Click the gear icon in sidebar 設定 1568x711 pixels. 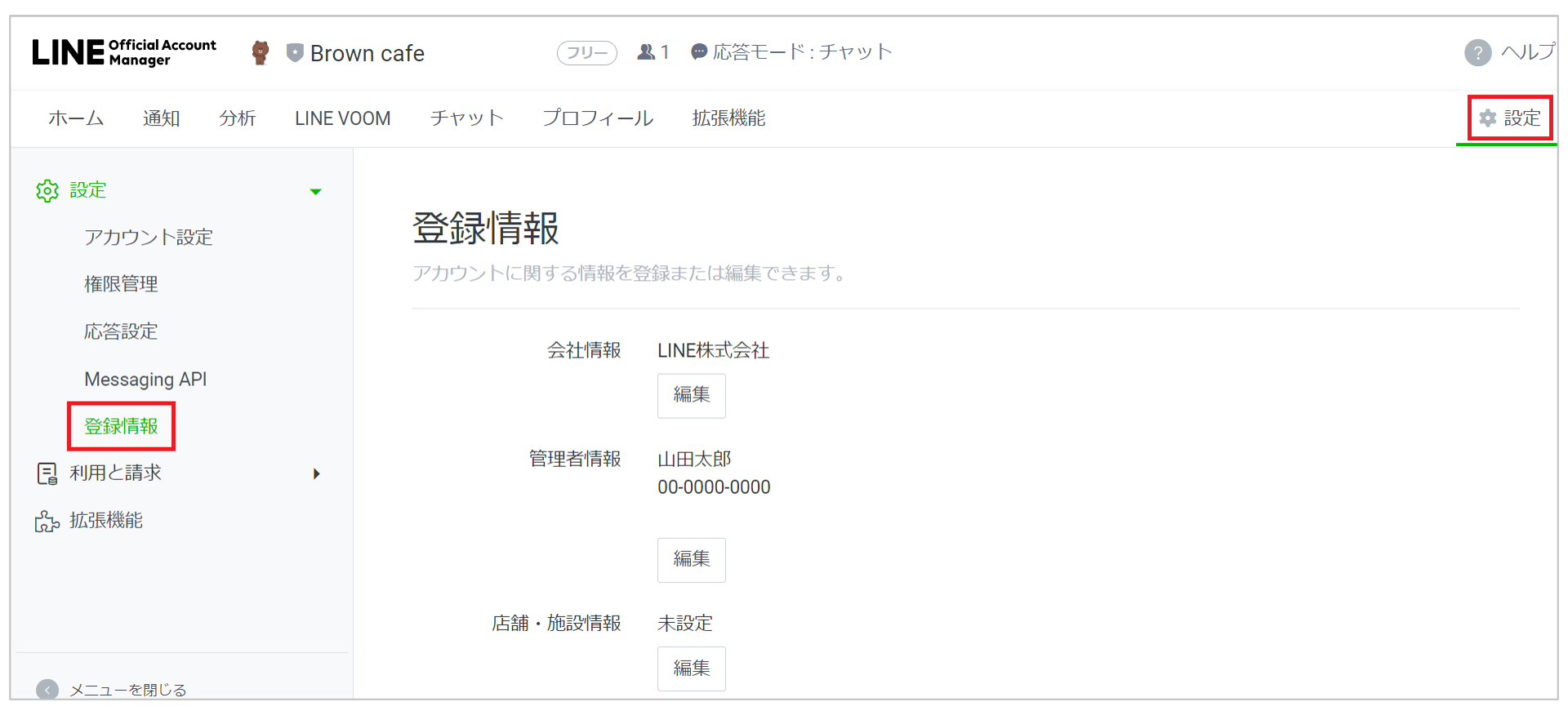click(47, 191)
